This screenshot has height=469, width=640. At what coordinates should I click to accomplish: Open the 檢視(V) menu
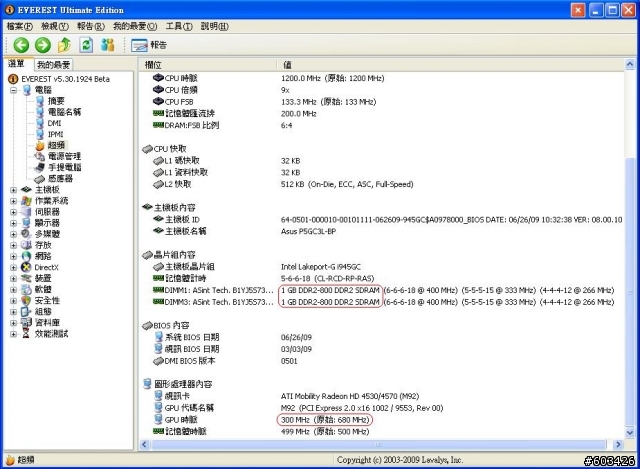point(55,27)
